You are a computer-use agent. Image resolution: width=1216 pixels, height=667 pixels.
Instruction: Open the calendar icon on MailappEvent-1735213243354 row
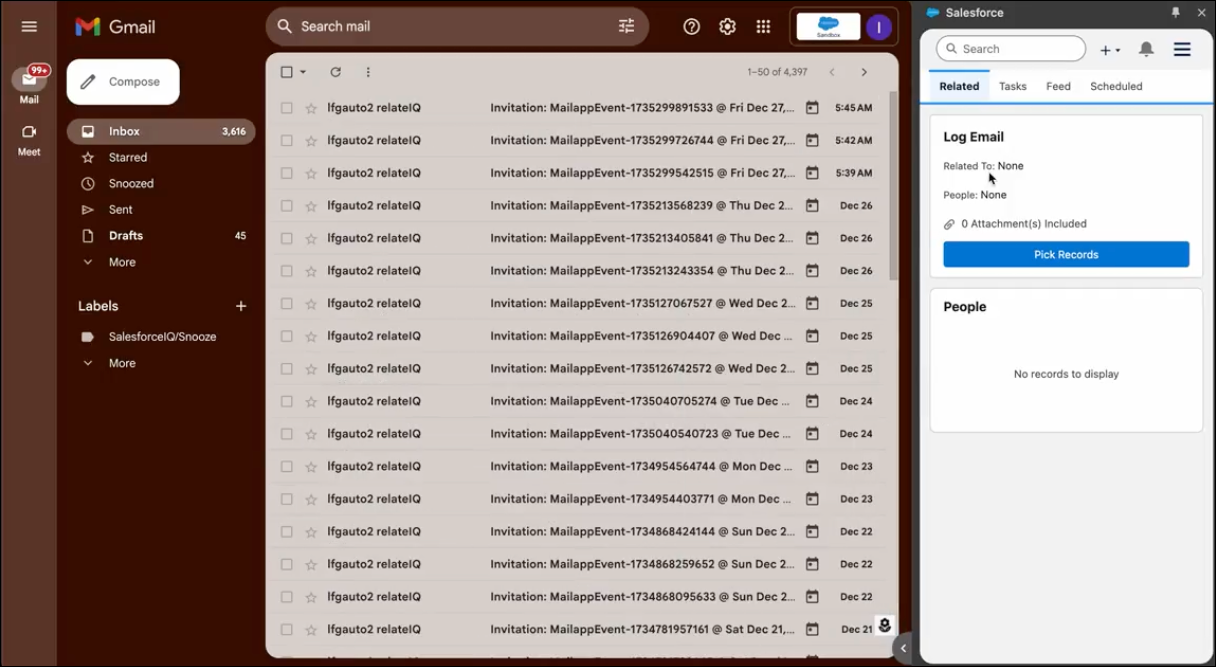point(812,271)
